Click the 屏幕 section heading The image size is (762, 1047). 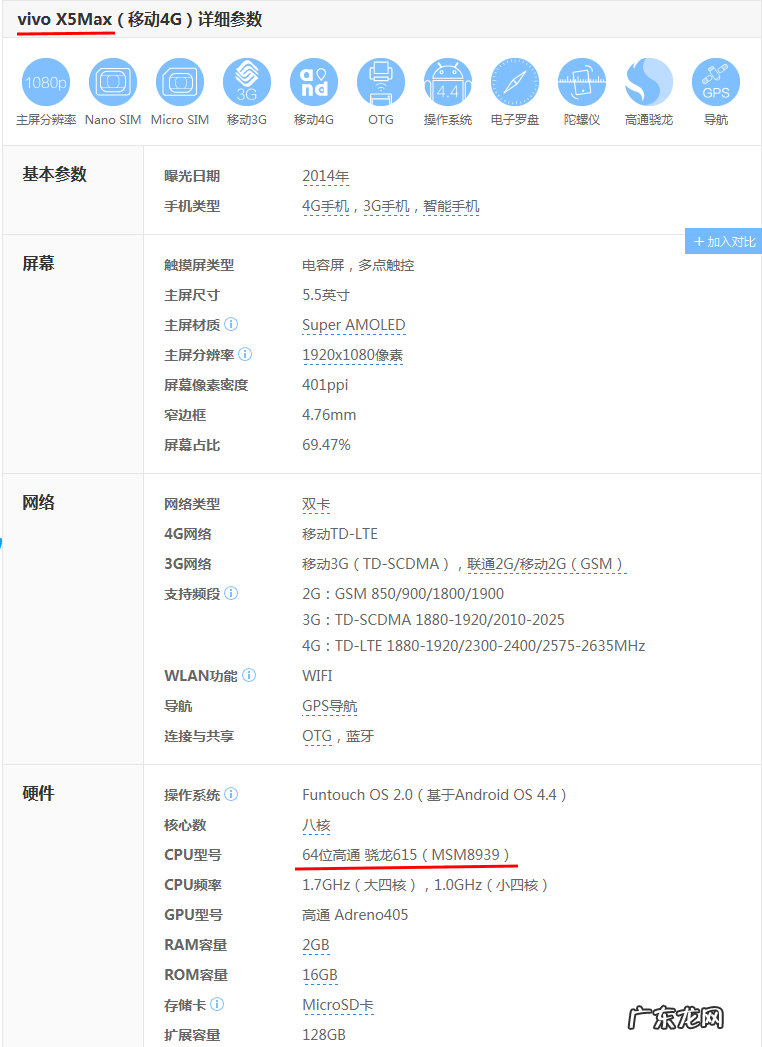pyautogui.click(x=38, y=263)
